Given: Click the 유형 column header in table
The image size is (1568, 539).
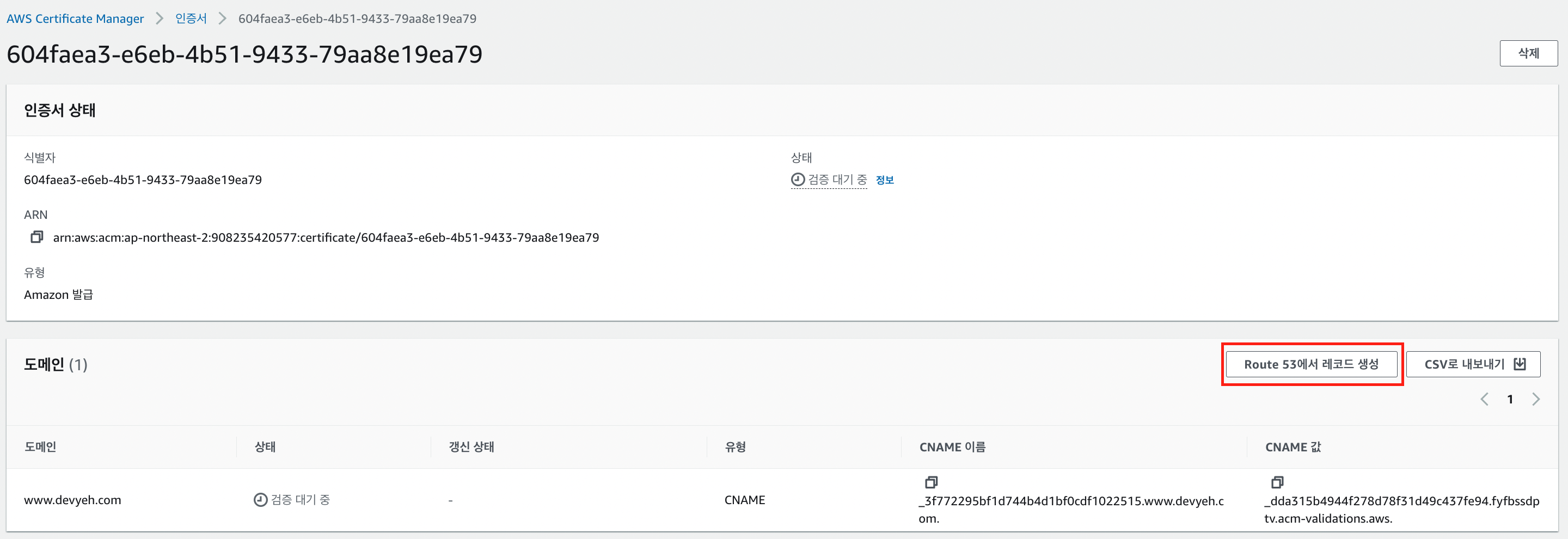Looking at the screenshot, I should pyautogui.click(x=734, y=446).
